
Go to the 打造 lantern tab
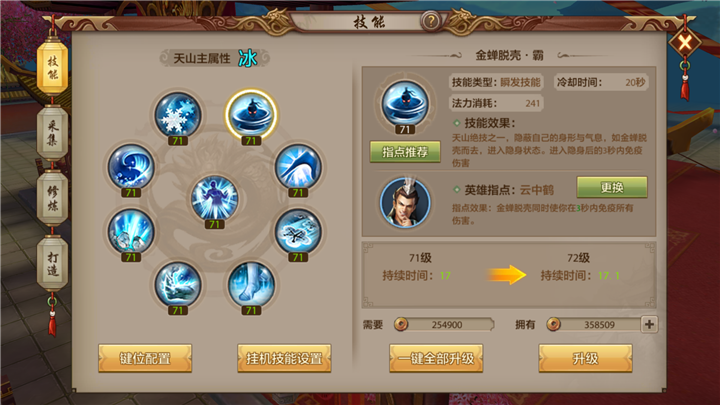(52, 264)
